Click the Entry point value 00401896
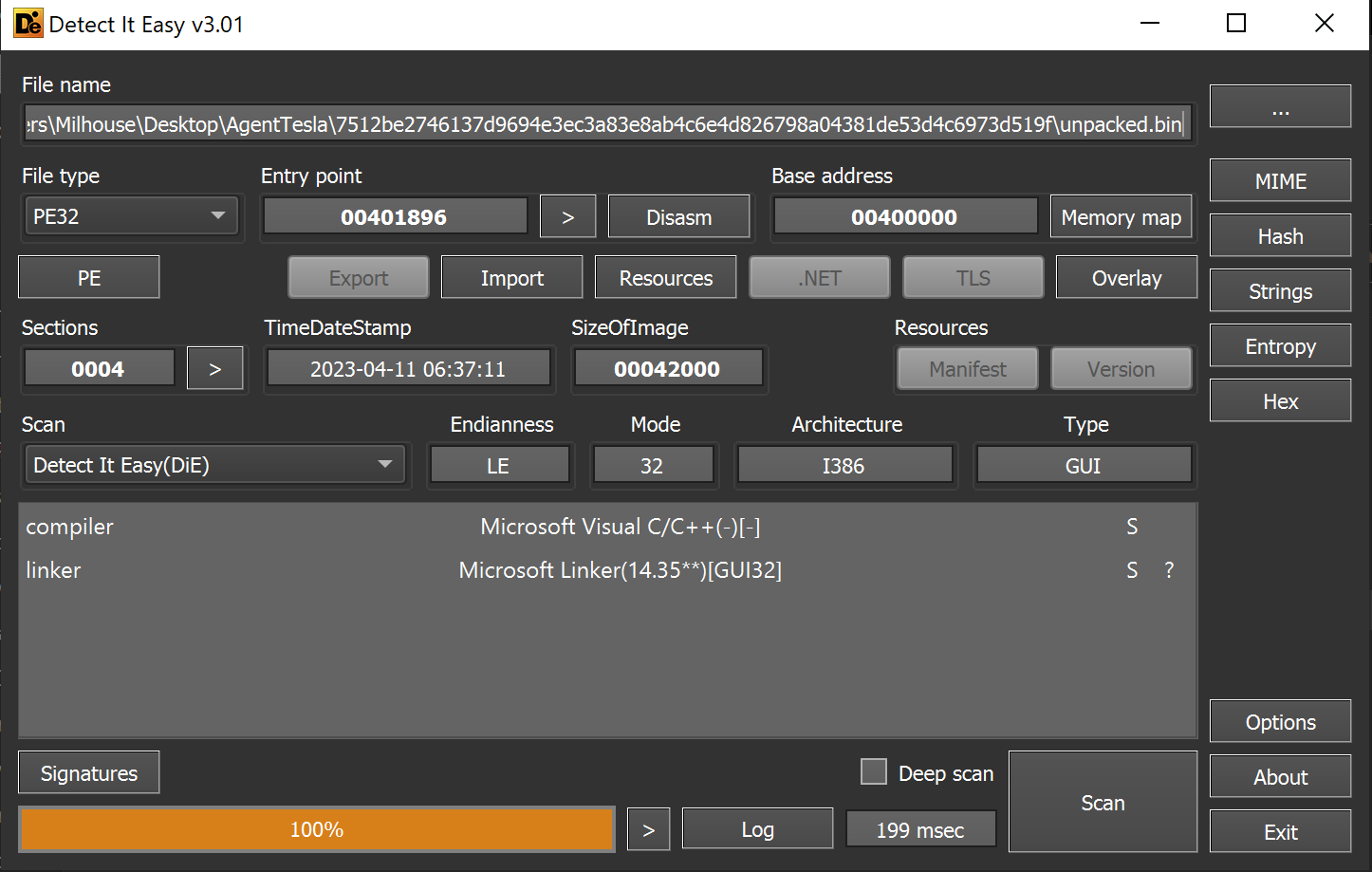 (395, 216)
